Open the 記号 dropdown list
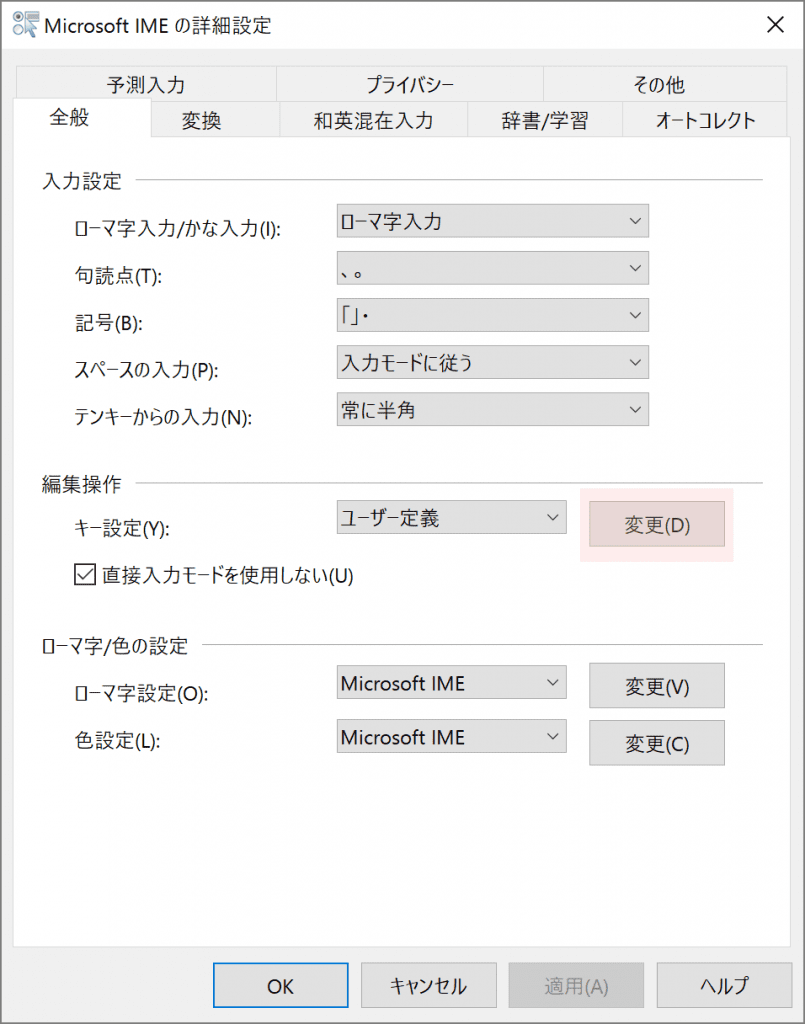 [493, 315]
